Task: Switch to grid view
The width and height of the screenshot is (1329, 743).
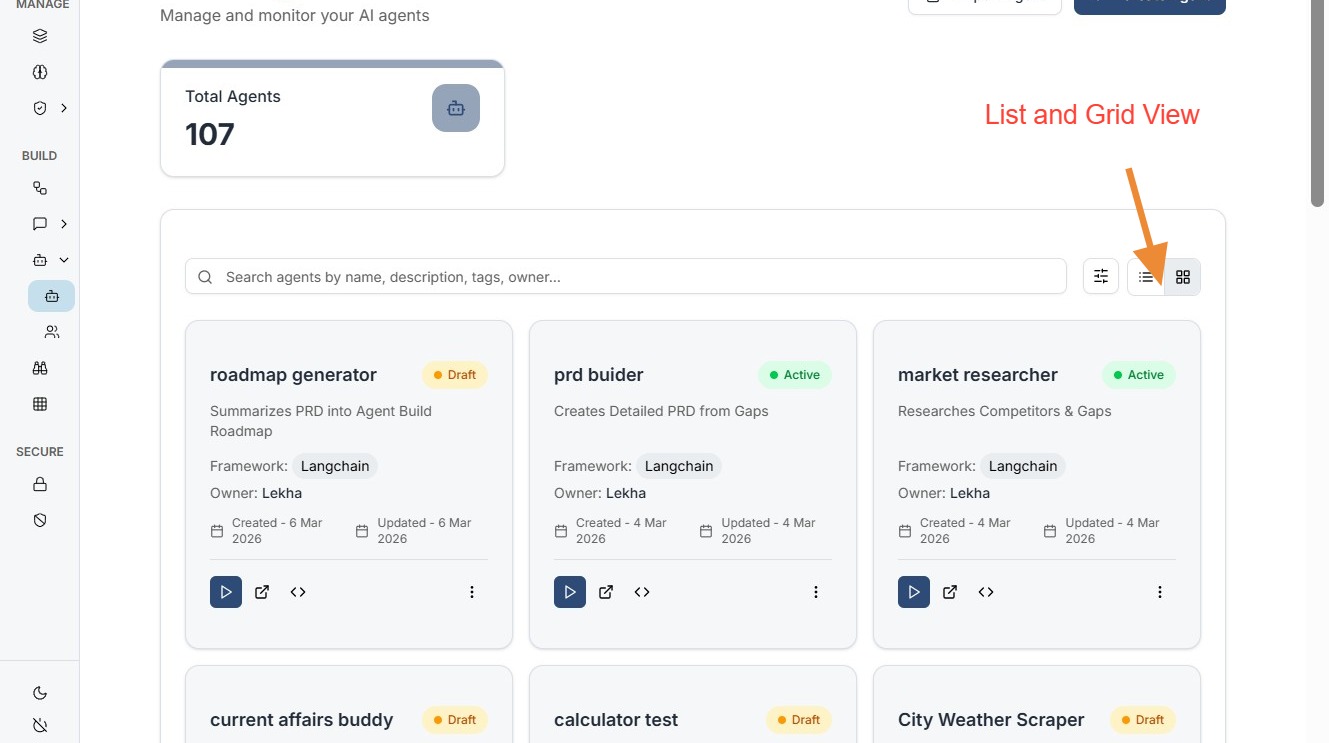Action: point(1183,277)
